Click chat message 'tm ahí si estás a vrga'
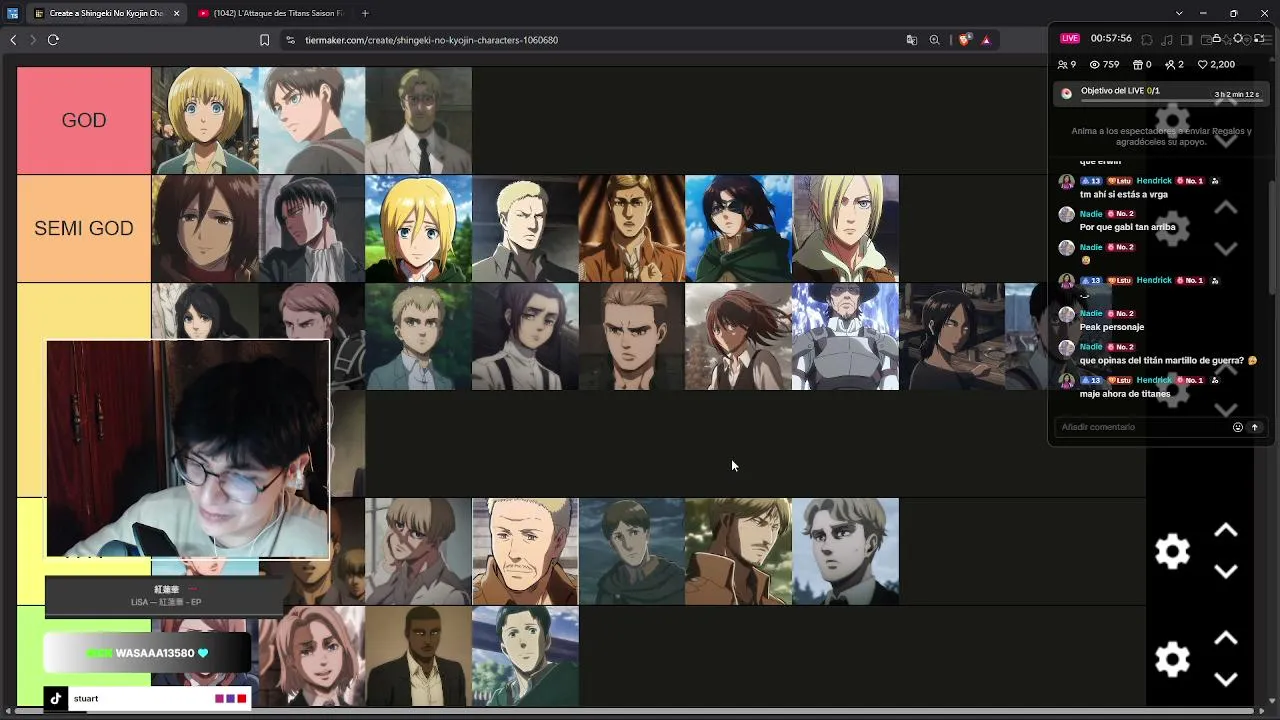 tap(1123, 194)
